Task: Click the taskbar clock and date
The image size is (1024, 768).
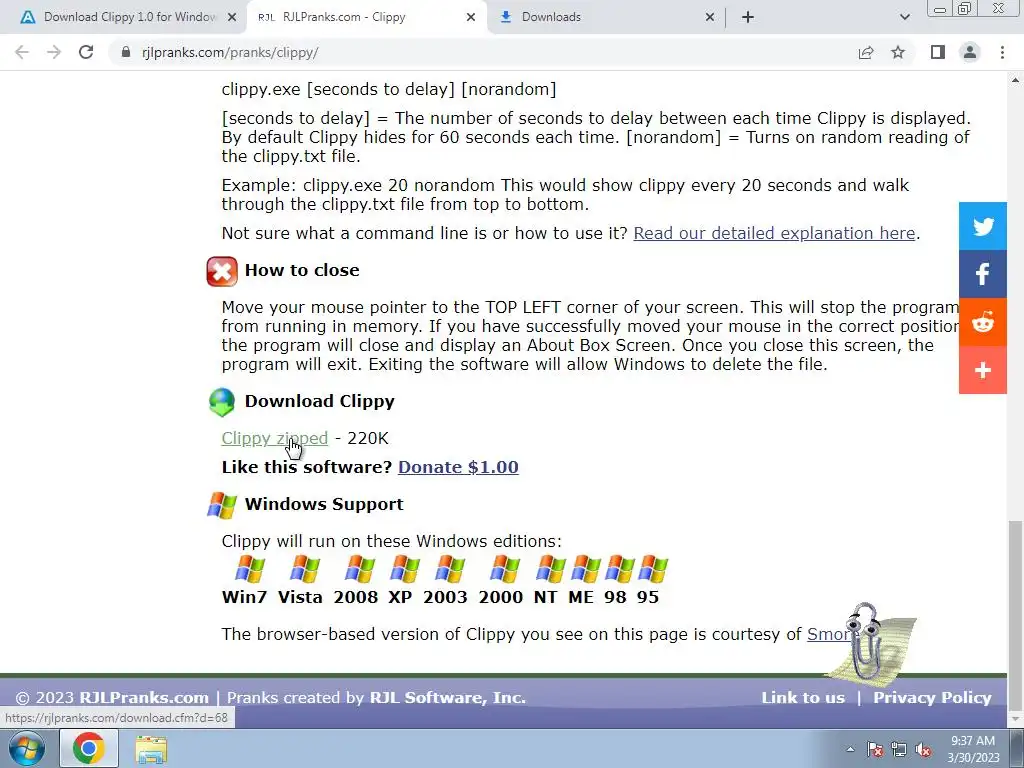Action: pos(973,749)
